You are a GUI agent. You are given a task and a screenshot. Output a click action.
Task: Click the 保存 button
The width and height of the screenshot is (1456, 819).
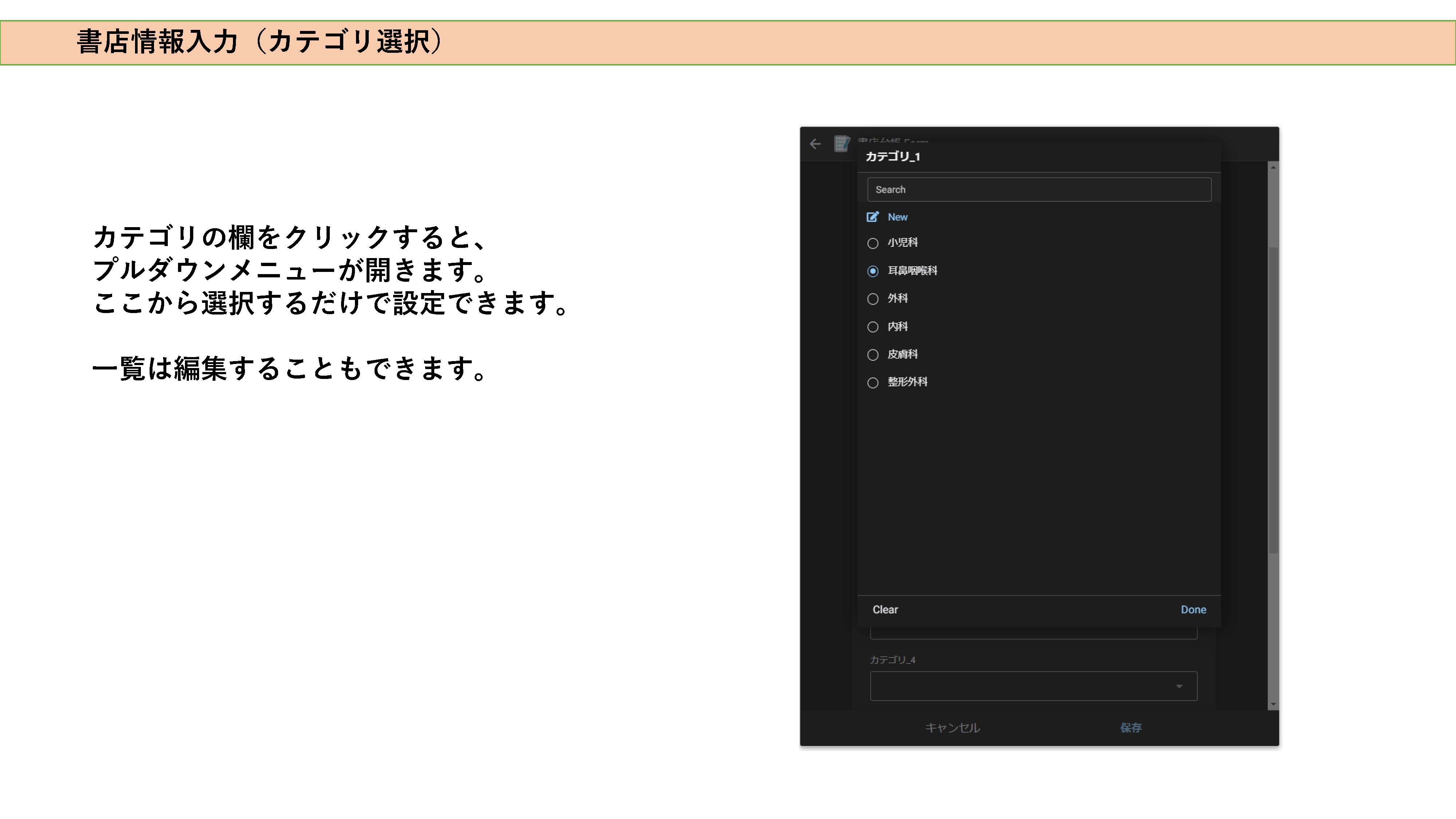click(x=1131, y=728)
